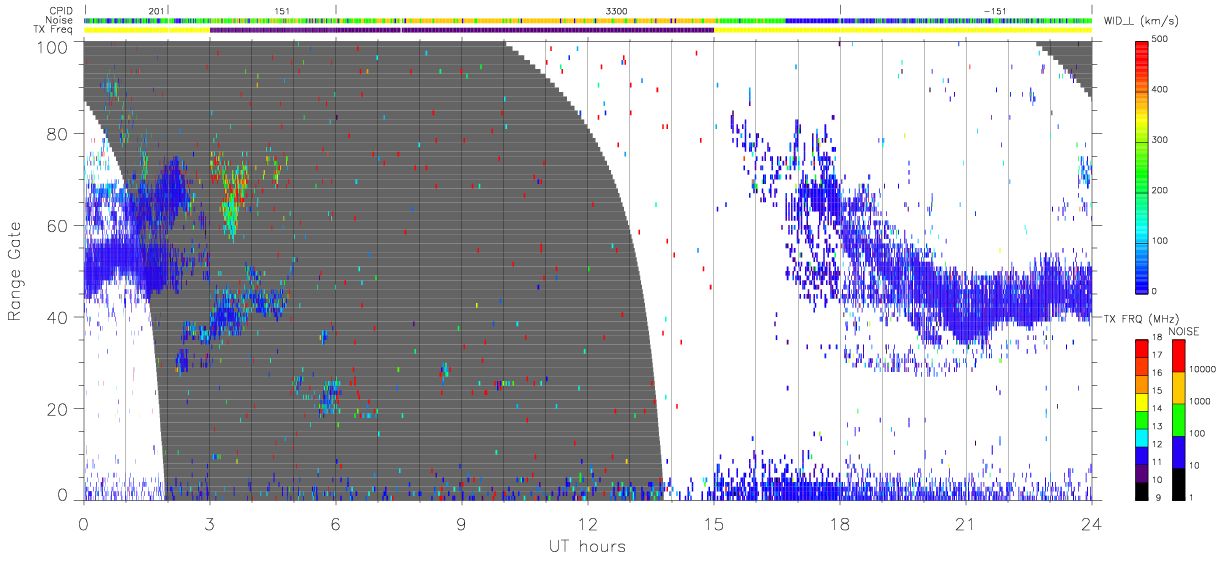Click the Noise row label at top left
Viewport: 1228px width, 567px height.
61,20
